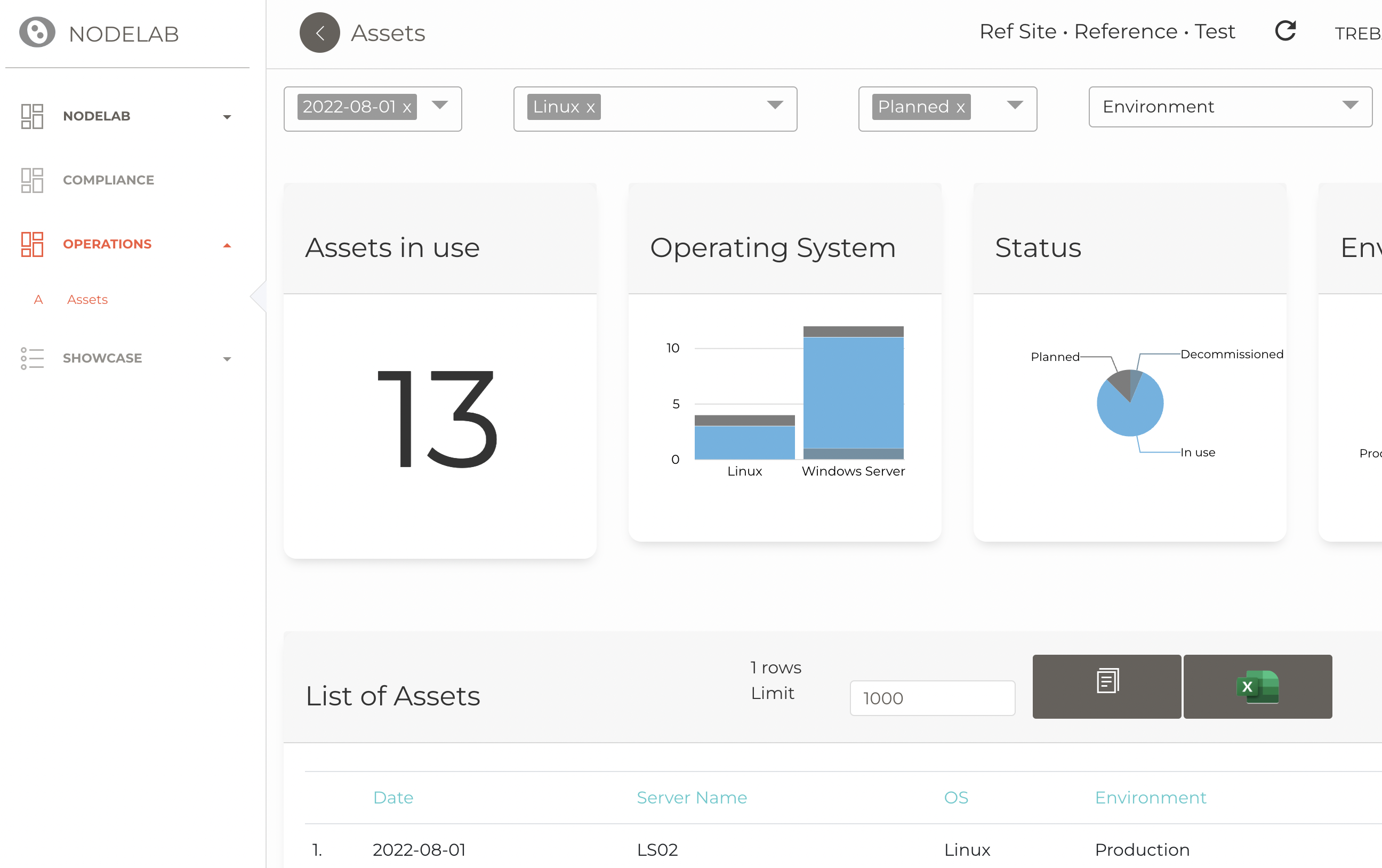Sort table by Date column header
Screen dimensions: 1382x868
pos(392,798)
